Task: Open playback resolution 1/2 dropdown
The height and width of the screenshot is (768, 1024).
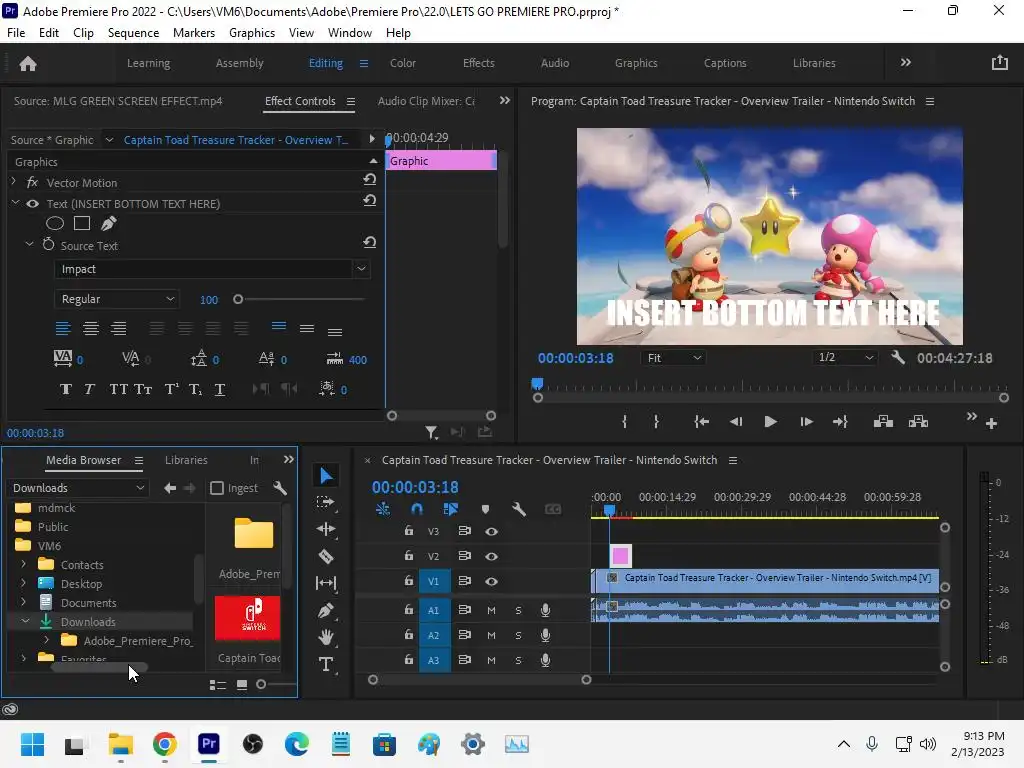Action: point(845,357)
